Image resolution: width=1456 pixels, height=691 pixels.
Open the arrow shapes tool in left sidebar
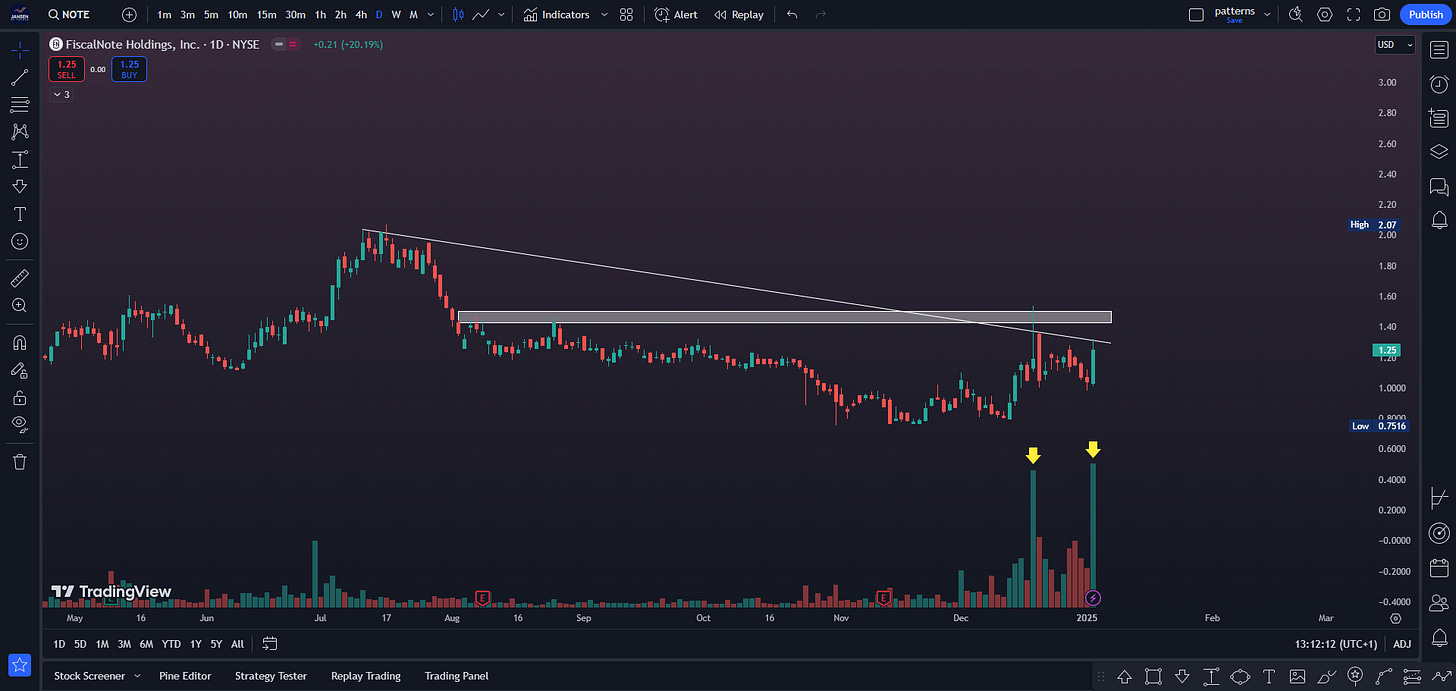point(19,187)
